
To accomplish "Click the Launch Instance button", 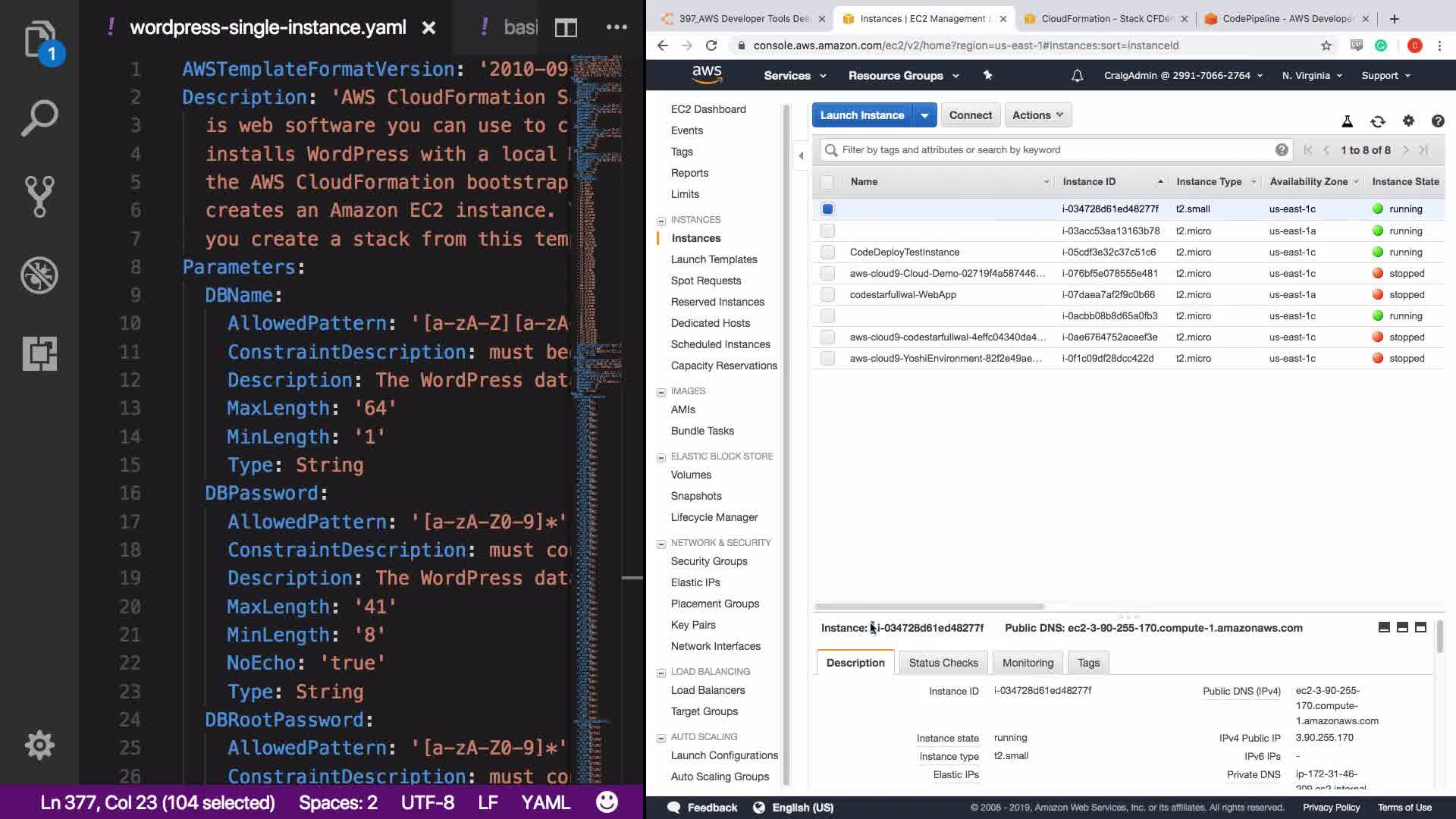I will [x=861, y=115].
